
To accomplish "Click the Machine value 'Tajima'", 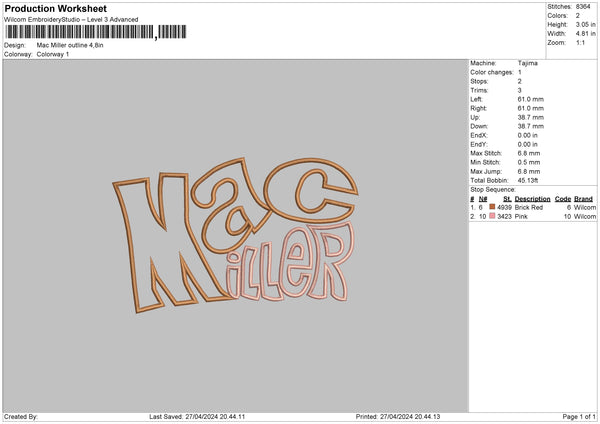I will coord(528,63).
